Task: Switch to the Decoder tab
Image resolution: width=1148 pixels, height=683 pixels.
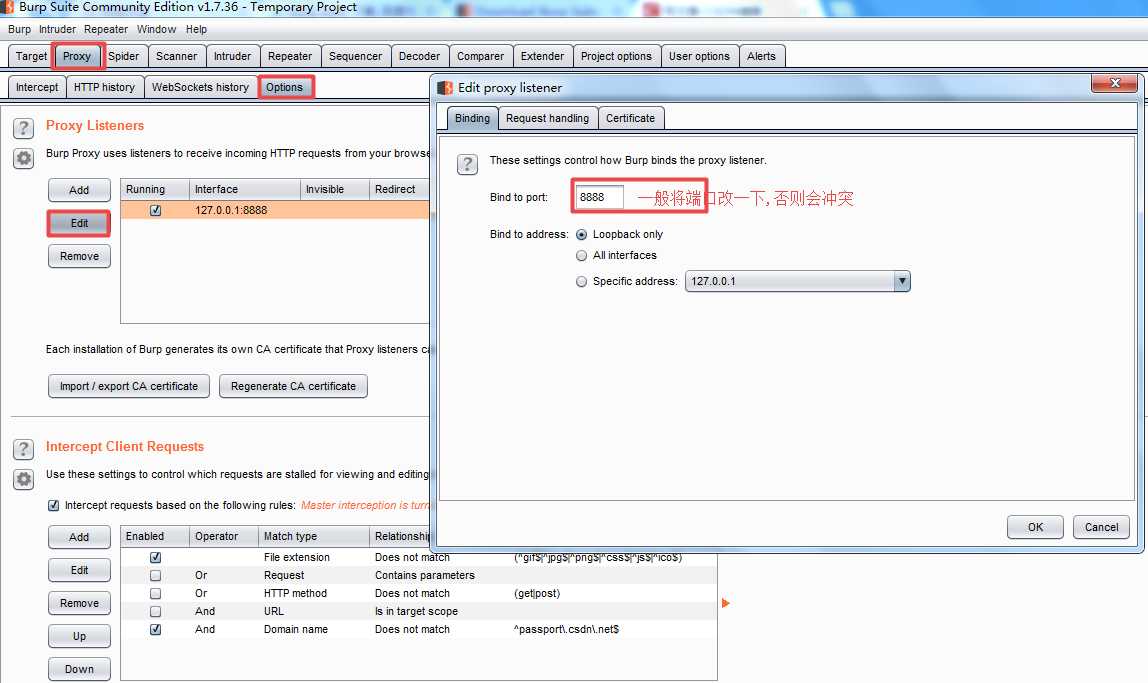Action: click(420, 56)
